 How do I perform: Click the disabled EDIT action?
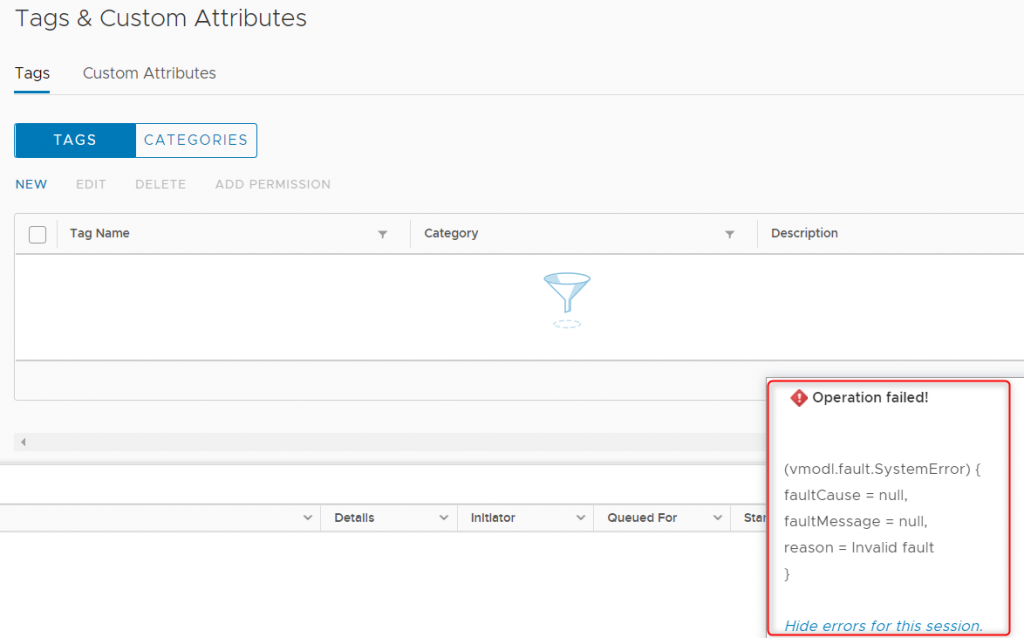[91, 184]
